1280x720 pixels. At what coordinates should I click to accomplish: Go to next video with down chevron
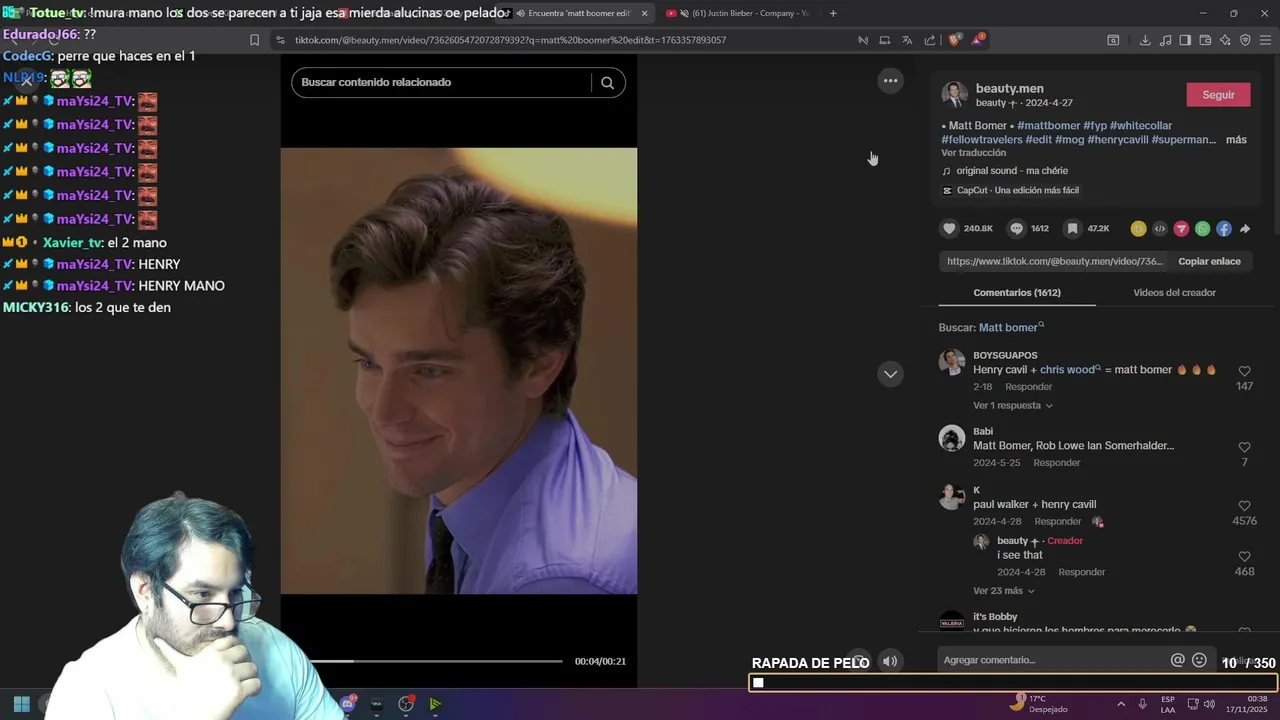click(x=890, y=374)
